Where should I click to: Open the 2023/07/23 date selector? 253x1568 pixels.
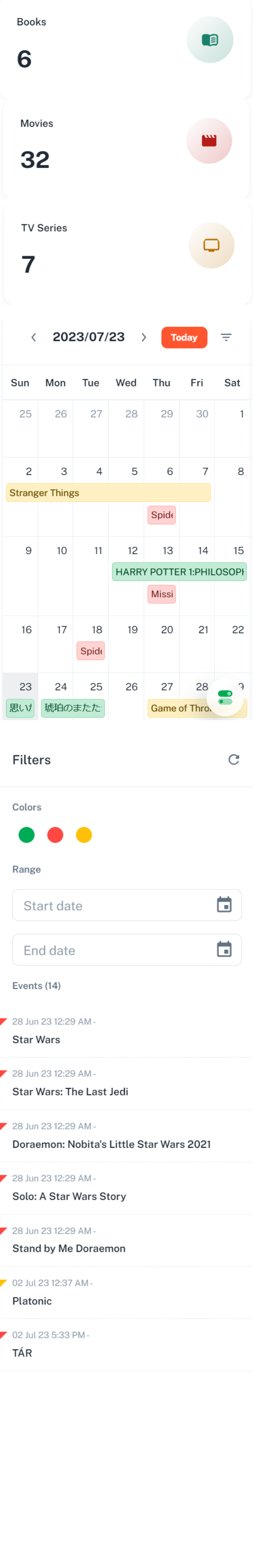(89, 337)
